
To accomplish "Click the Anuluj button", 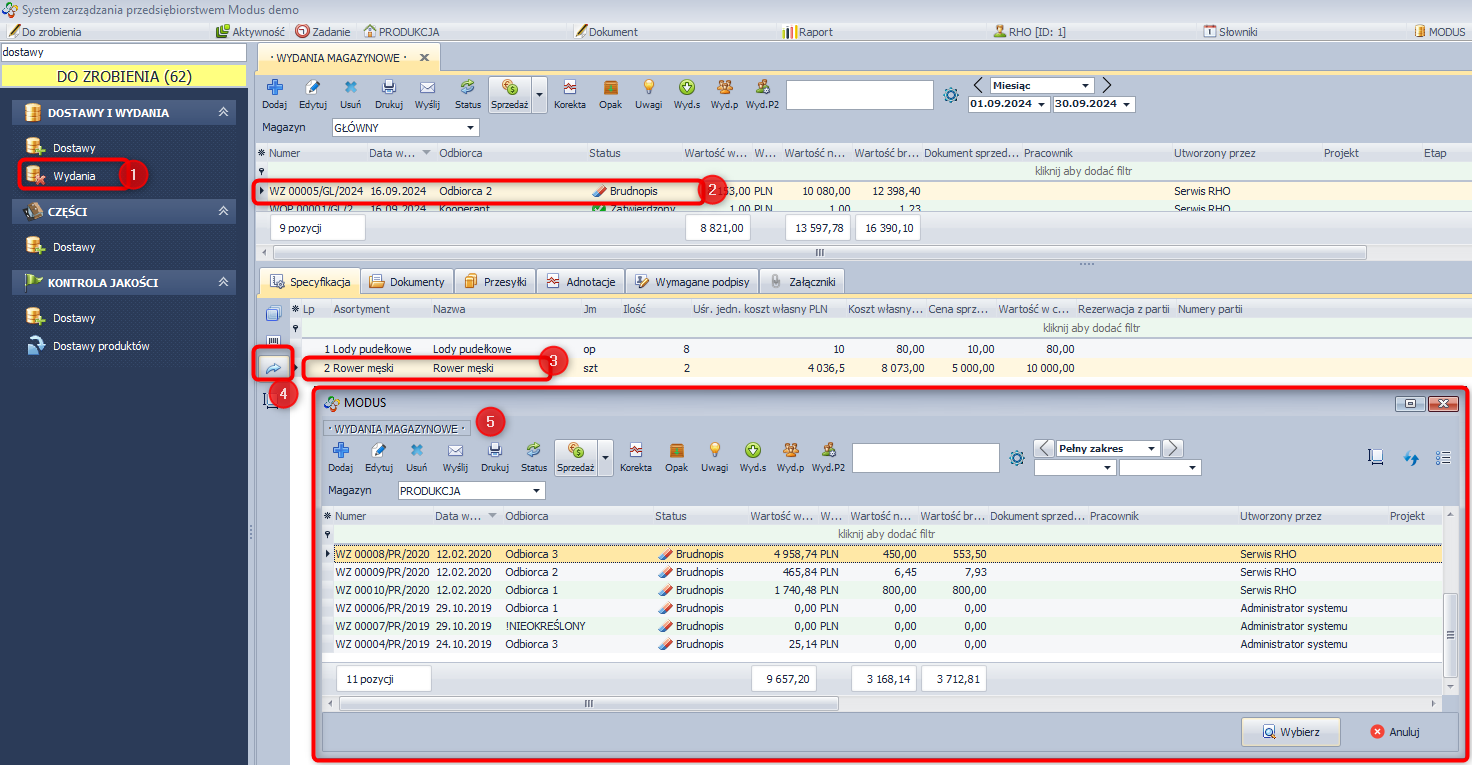I will 1395,732.
